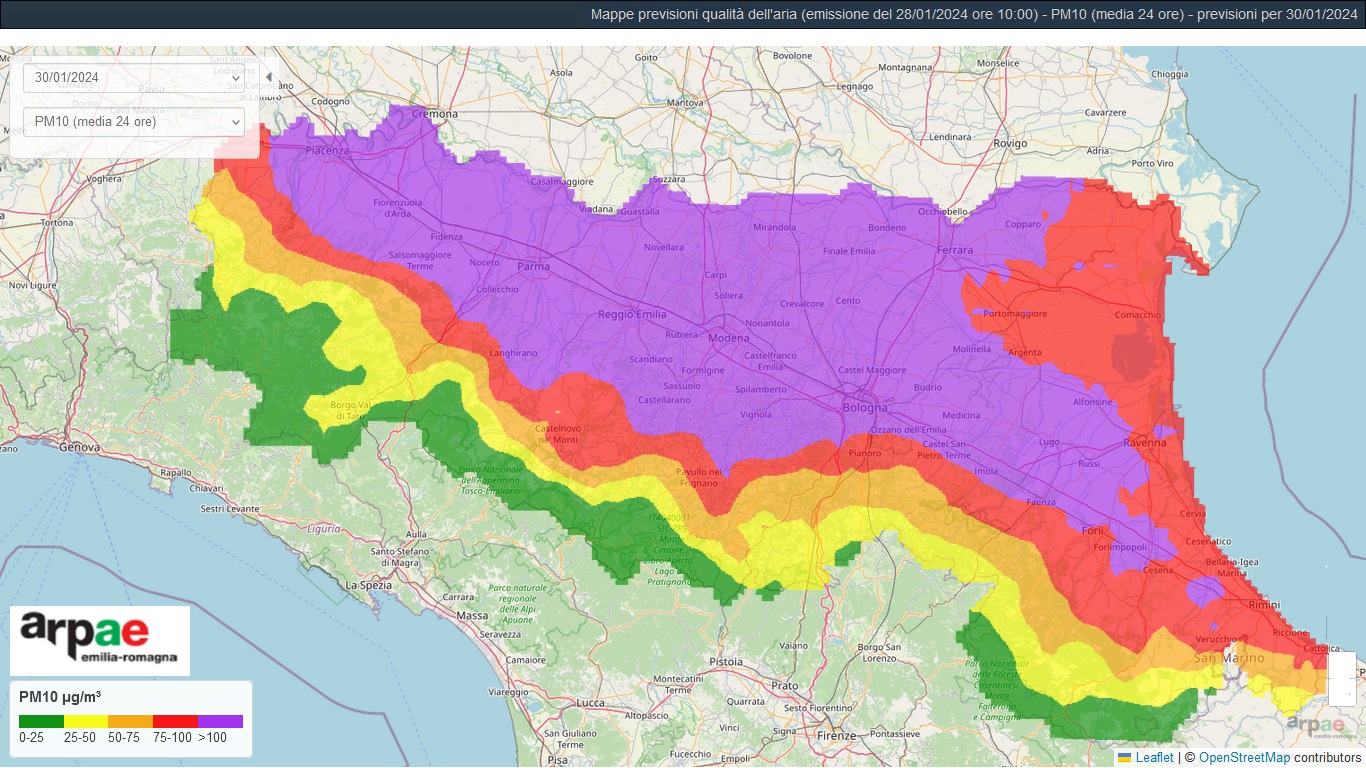Click the purple >100 legend swatch

[x=220, y=721]
